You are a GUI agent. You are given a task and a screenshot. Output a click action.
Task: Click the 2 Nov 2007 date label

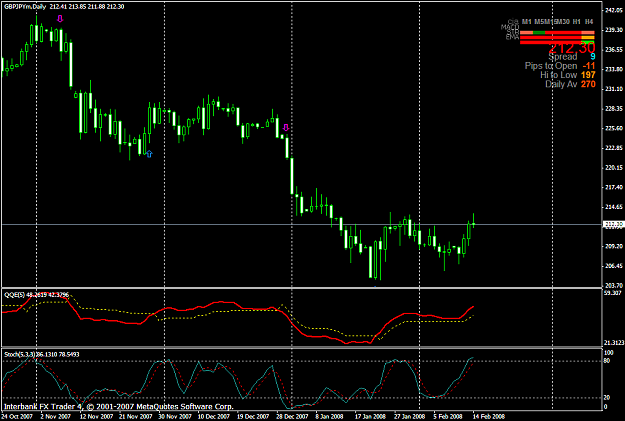click(55, 417)
